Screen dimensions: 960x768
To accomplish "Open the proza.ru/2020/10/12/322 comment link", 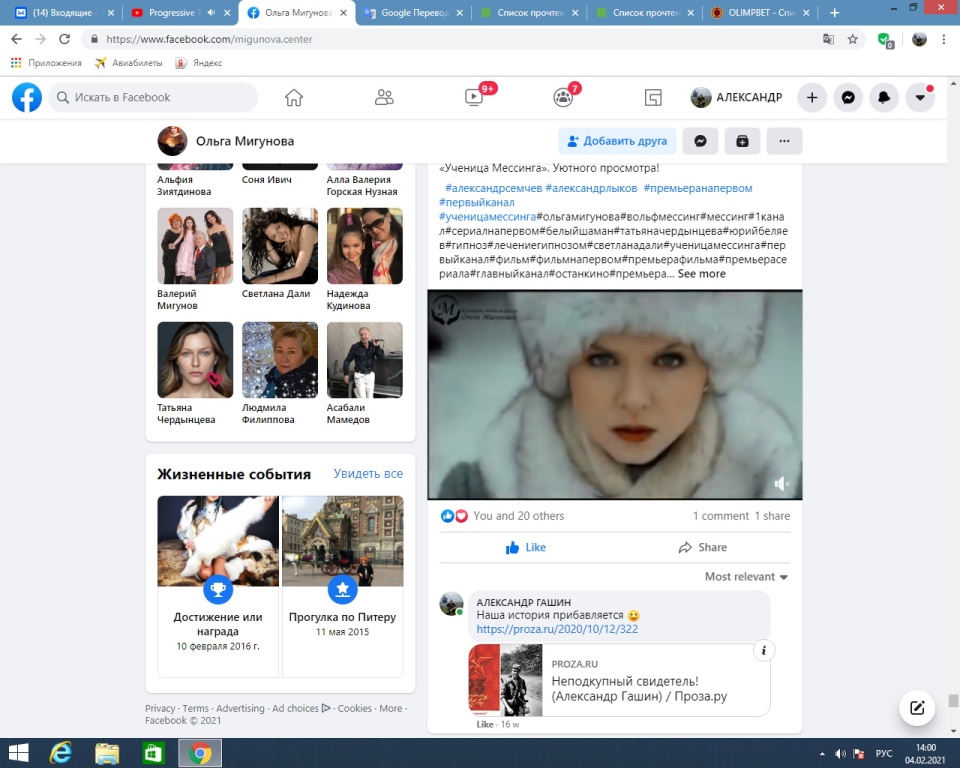I will [x=557, y=629].
